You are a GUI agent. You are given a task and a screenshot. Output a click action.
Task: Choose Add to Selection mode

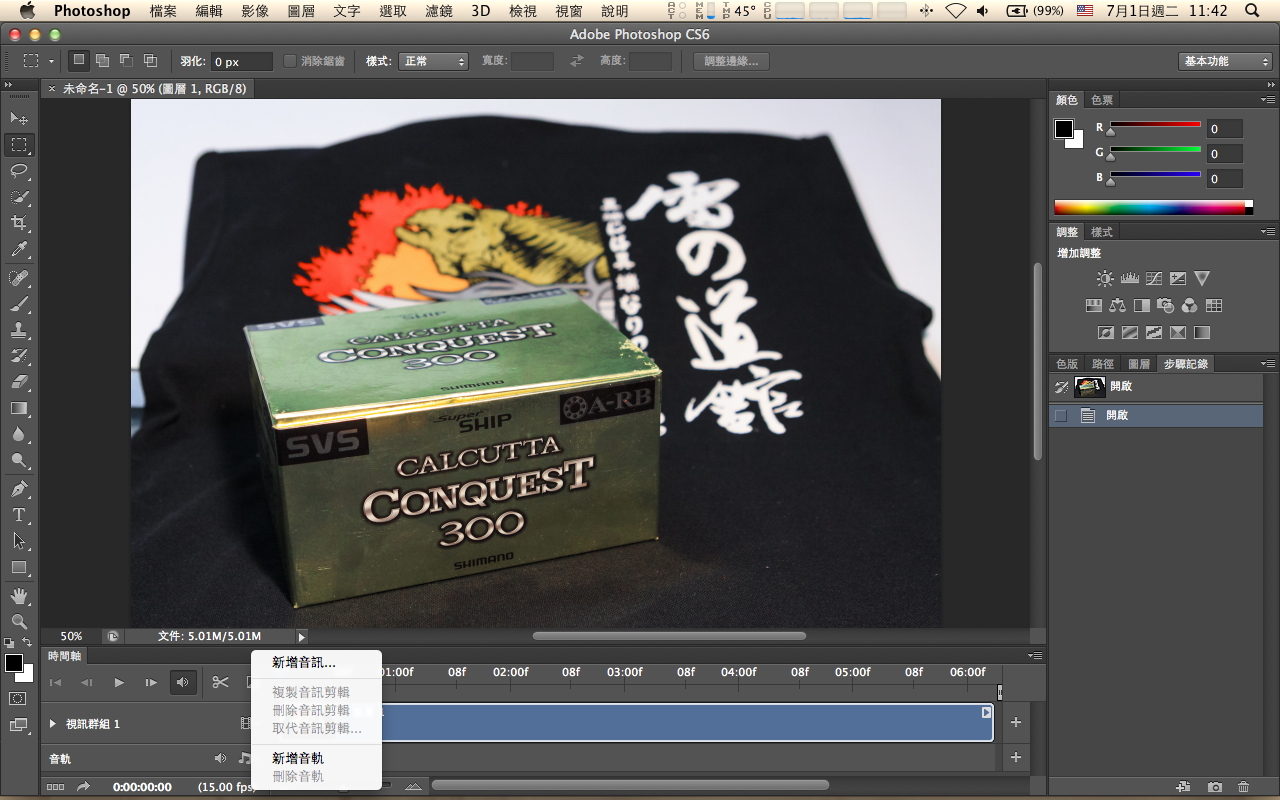click(x=102, y=61)
